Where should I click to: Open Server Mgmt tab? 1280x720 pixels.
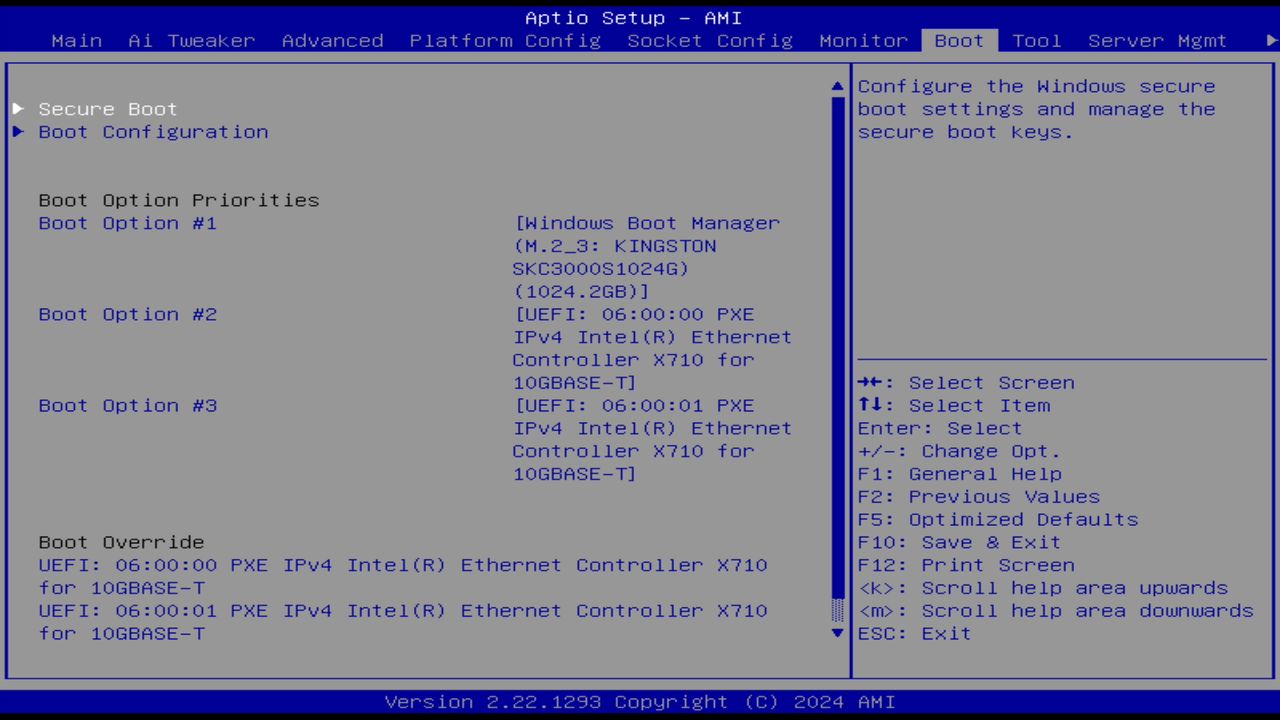(1157, 41)
